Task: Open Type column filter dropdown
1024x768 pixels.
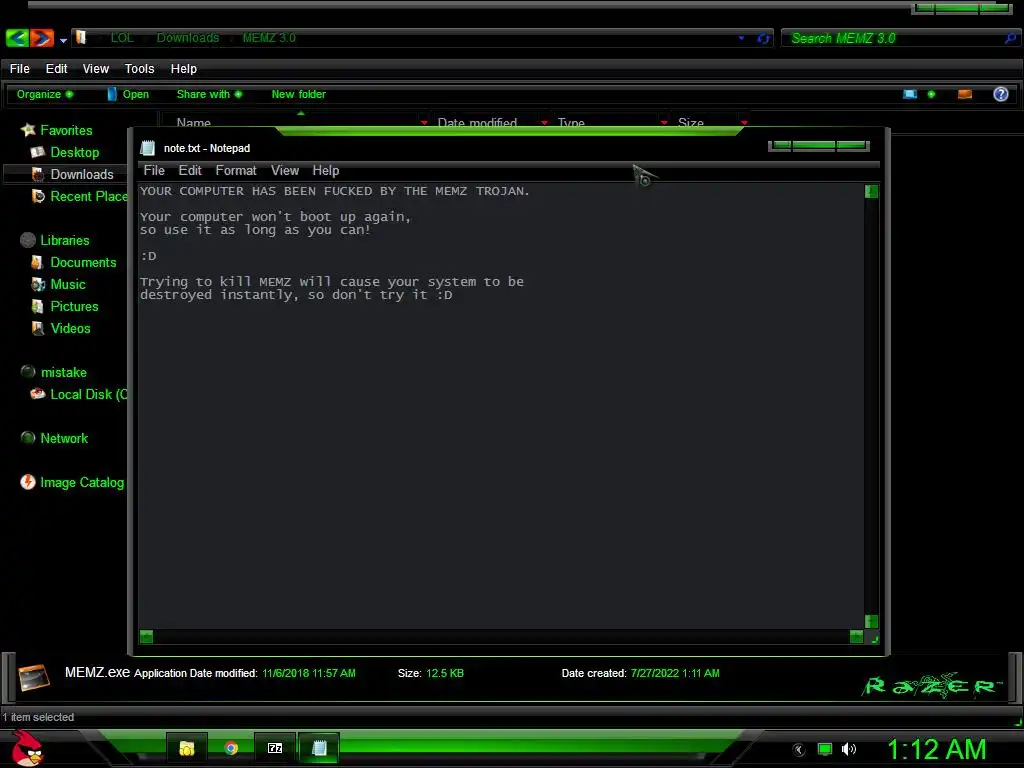Action: [x=664, y=122]
